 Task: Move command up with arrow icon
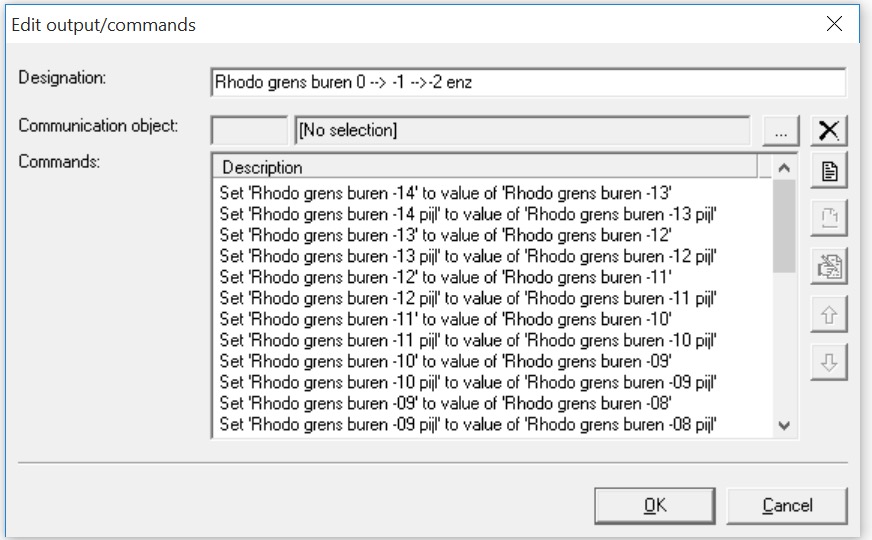pos(829,313)
